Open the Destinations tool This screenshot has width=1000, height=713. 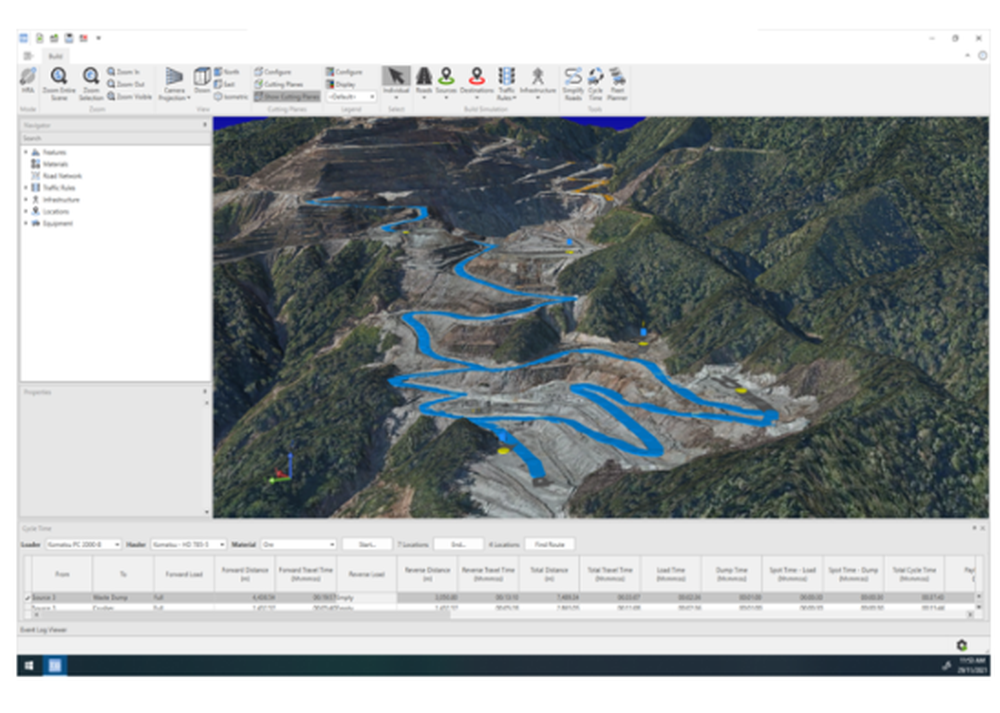click(476, 82)
